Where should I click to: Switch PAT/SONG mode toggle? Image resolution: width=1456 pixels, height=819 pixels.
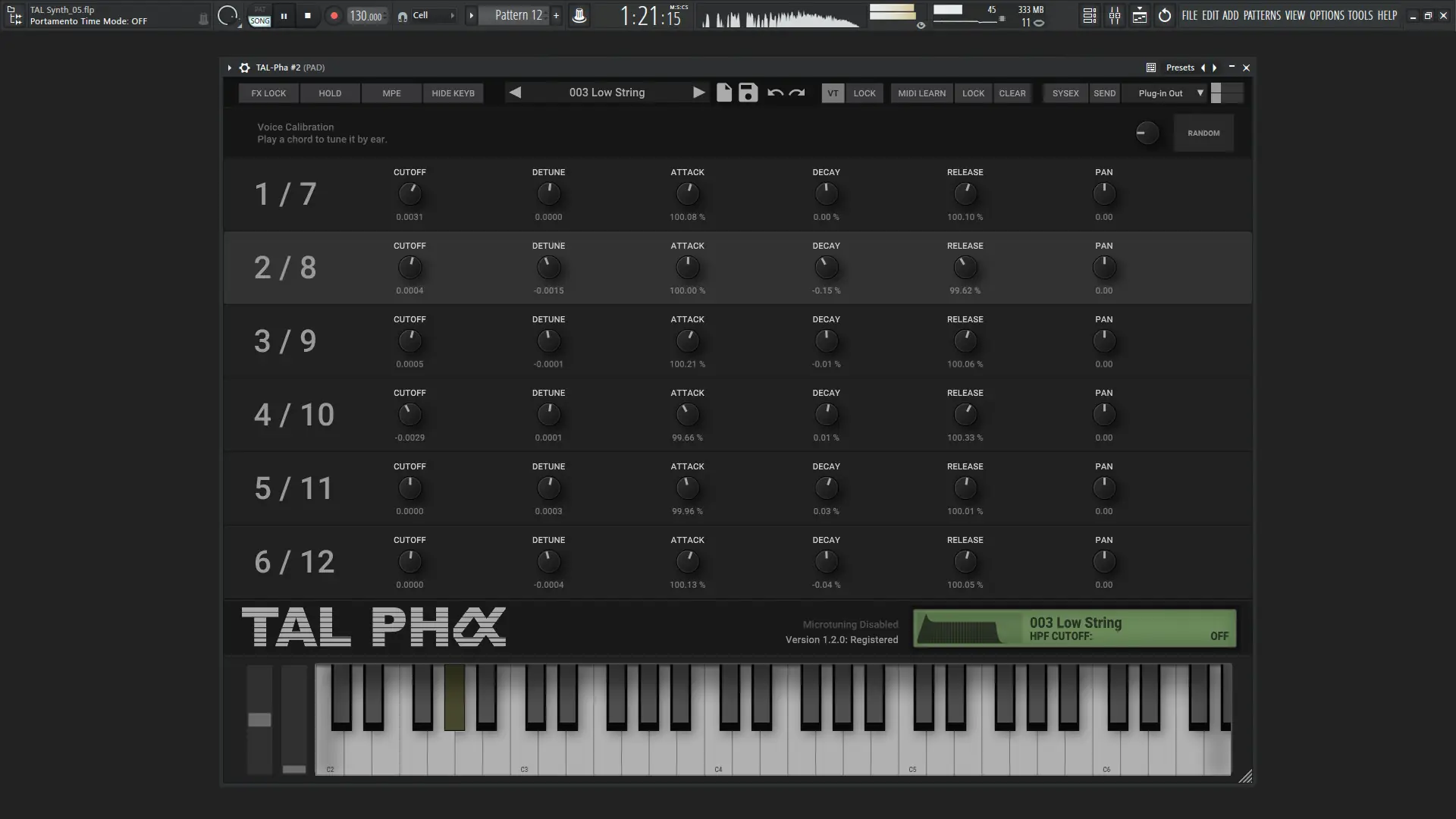pos(259,16)
